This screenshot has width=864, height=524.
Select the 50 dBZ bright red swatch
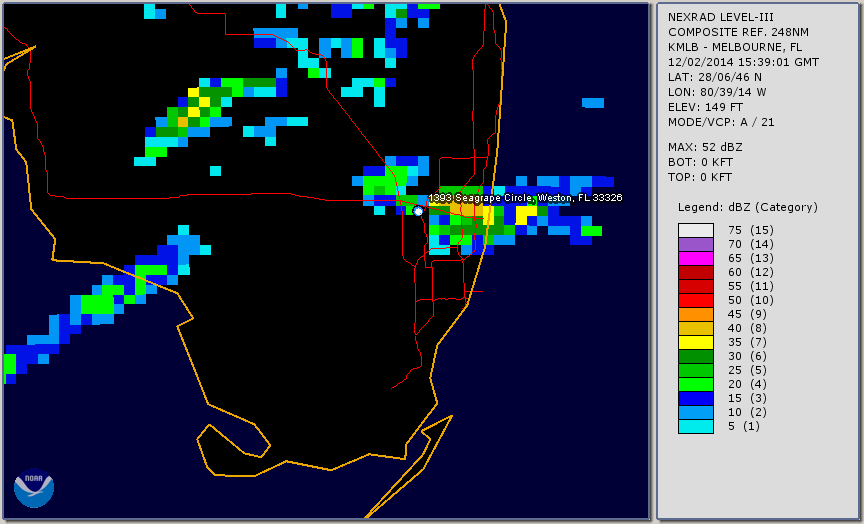696,300
